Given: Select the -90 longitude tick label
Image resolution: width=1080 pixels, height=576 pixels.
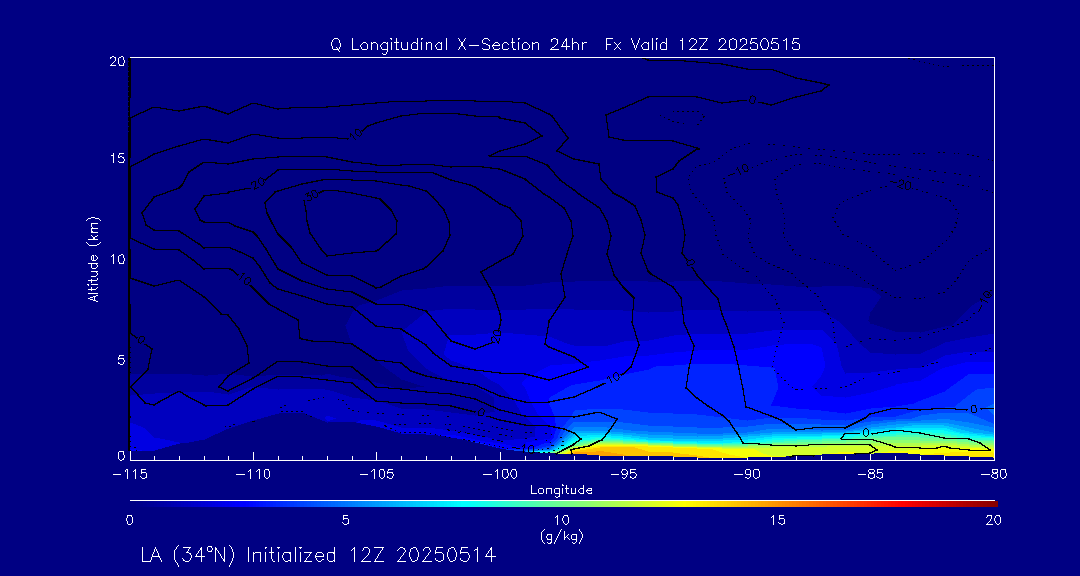Looking at the screenshot, I should pyautogui.click(x=747, y=475).
